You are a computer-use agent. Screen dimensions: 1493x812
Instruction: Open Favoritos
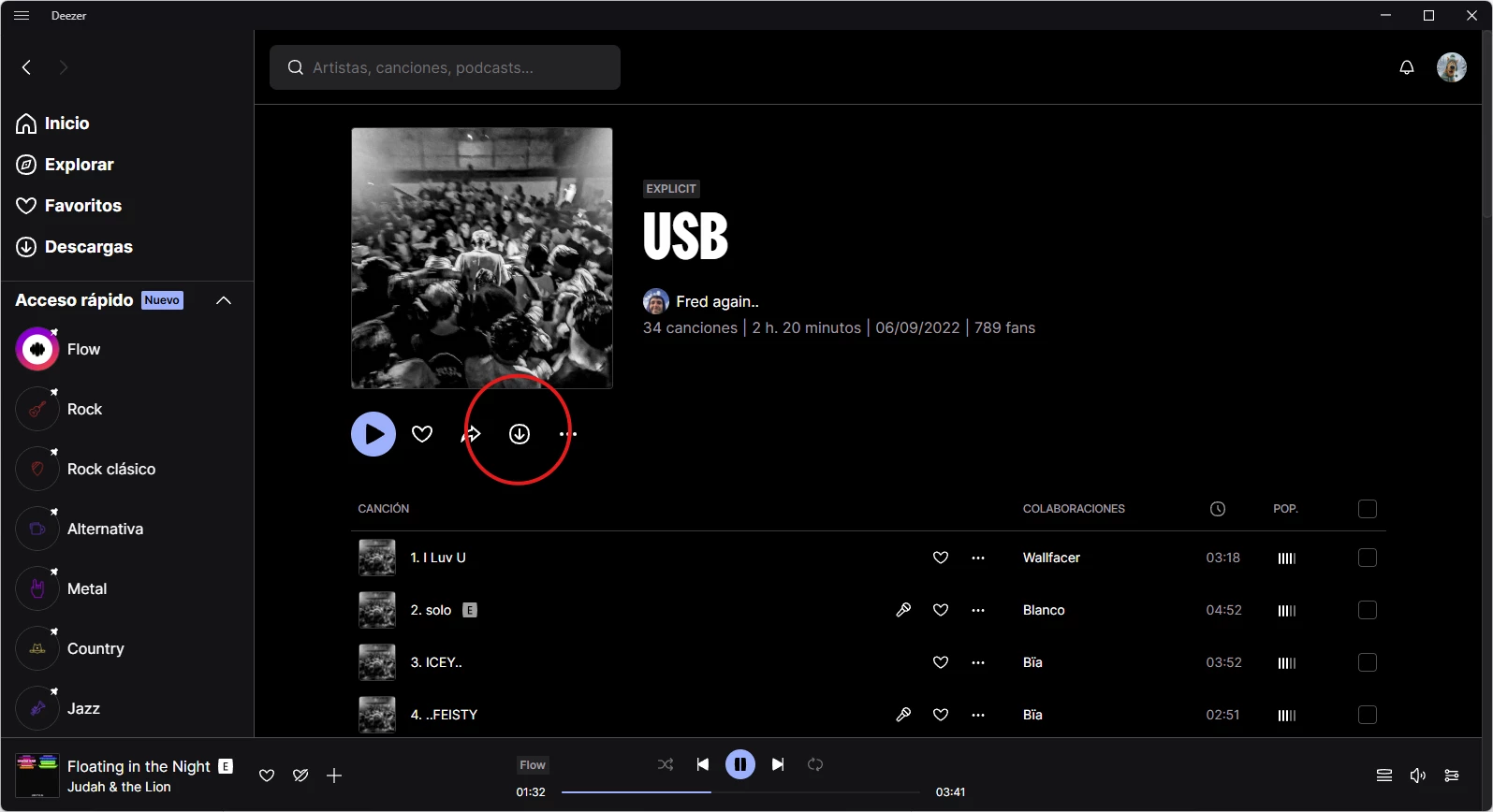point(69,206)
